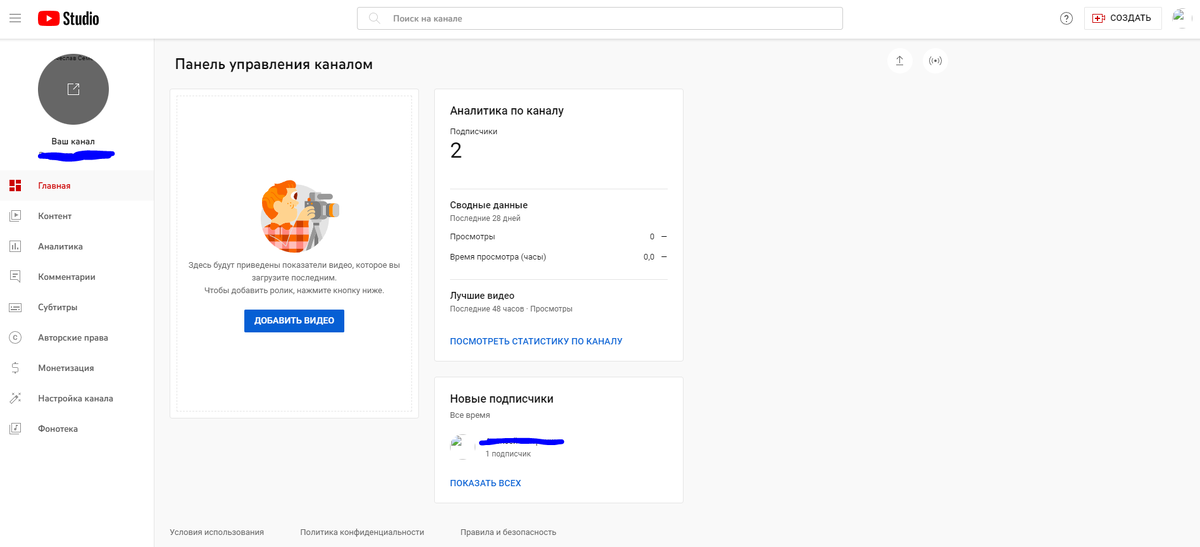The height and width of the screenshot is (547, 1200).
Task: Click the Audio library music icon
Action: pos(15,429)
